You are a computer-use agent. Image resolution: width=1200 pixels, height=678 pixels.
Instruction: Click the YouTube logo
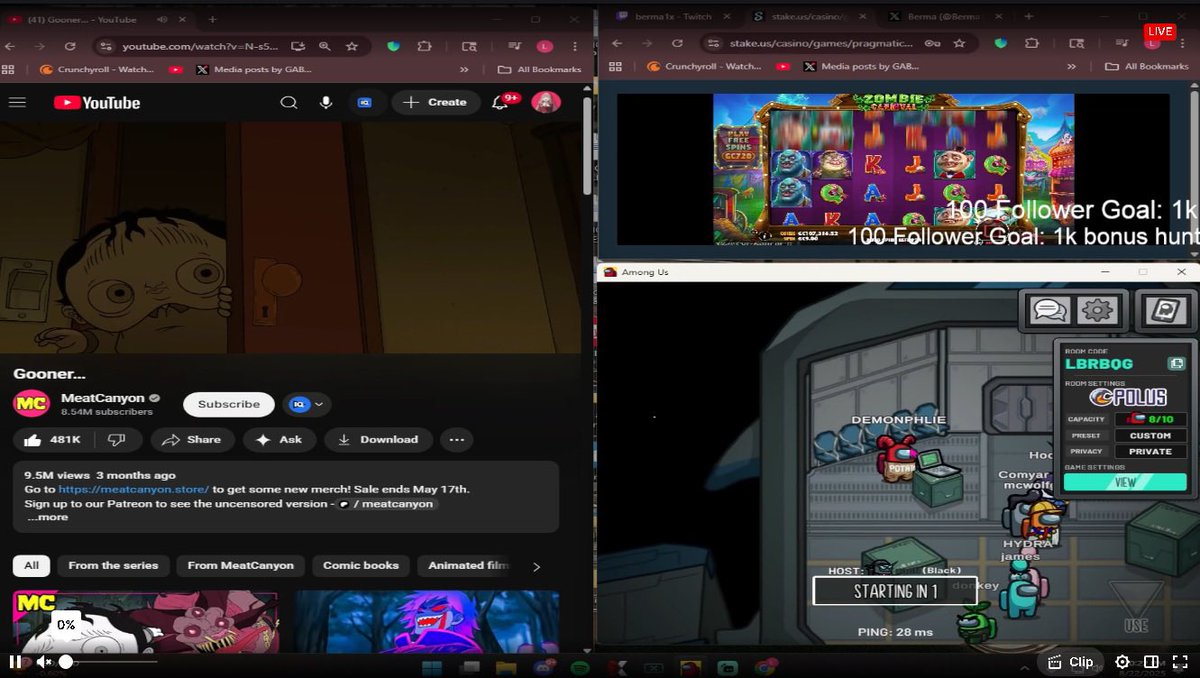(97, 103)
